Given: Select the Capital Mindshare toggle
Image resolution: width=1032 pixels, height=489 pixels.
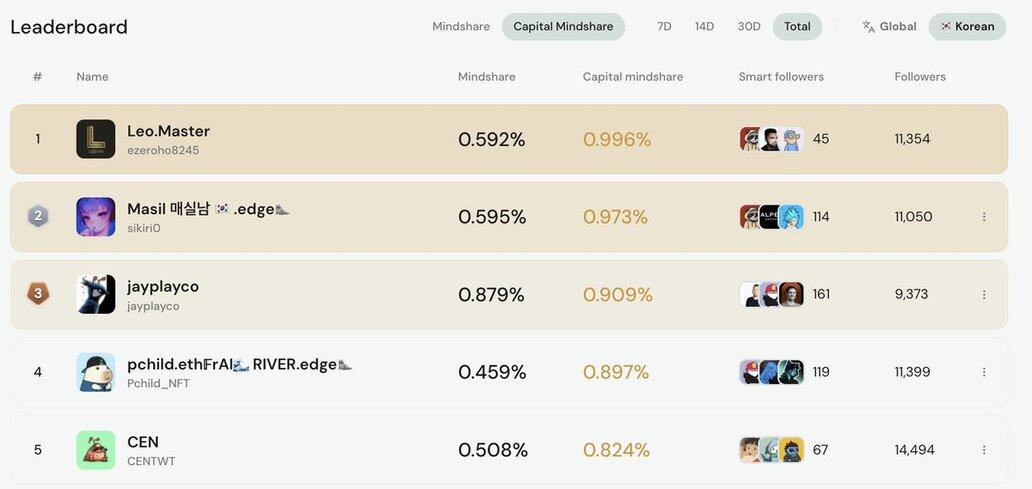Looking at the screenshot, I should point(563,27).
